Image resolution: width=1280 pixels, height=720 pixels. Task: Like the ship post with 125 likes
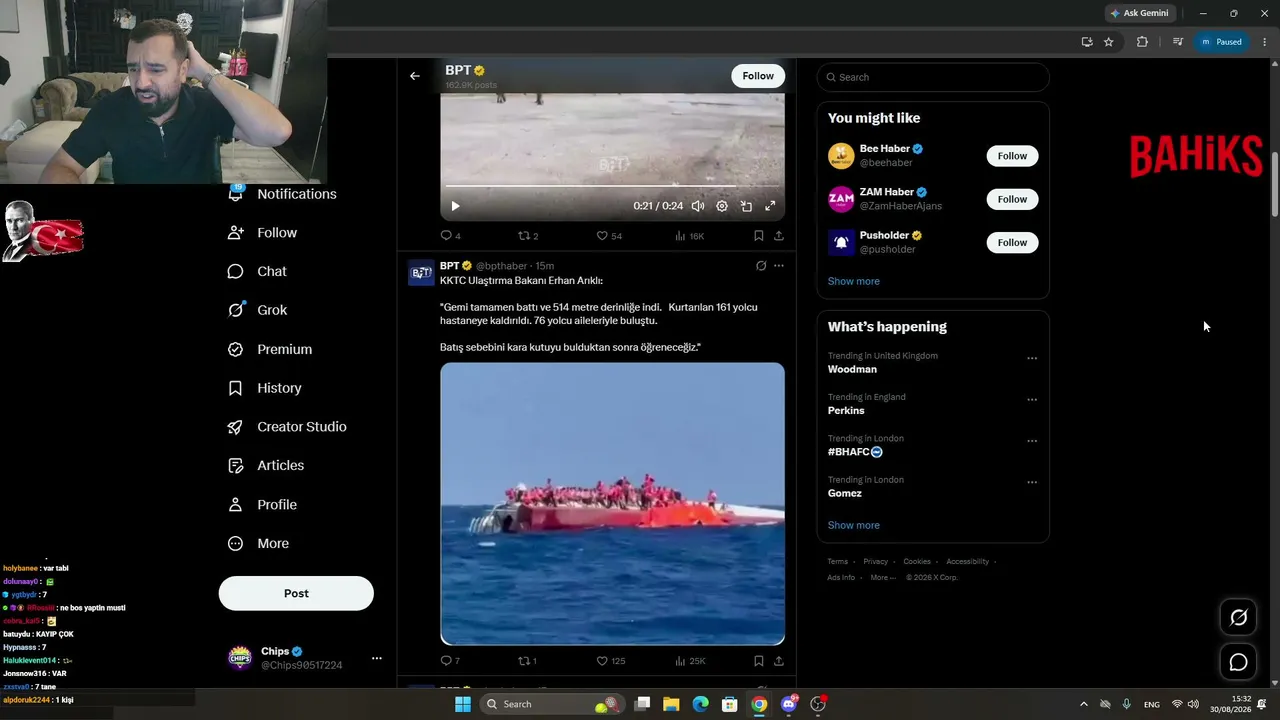[611, 661]
